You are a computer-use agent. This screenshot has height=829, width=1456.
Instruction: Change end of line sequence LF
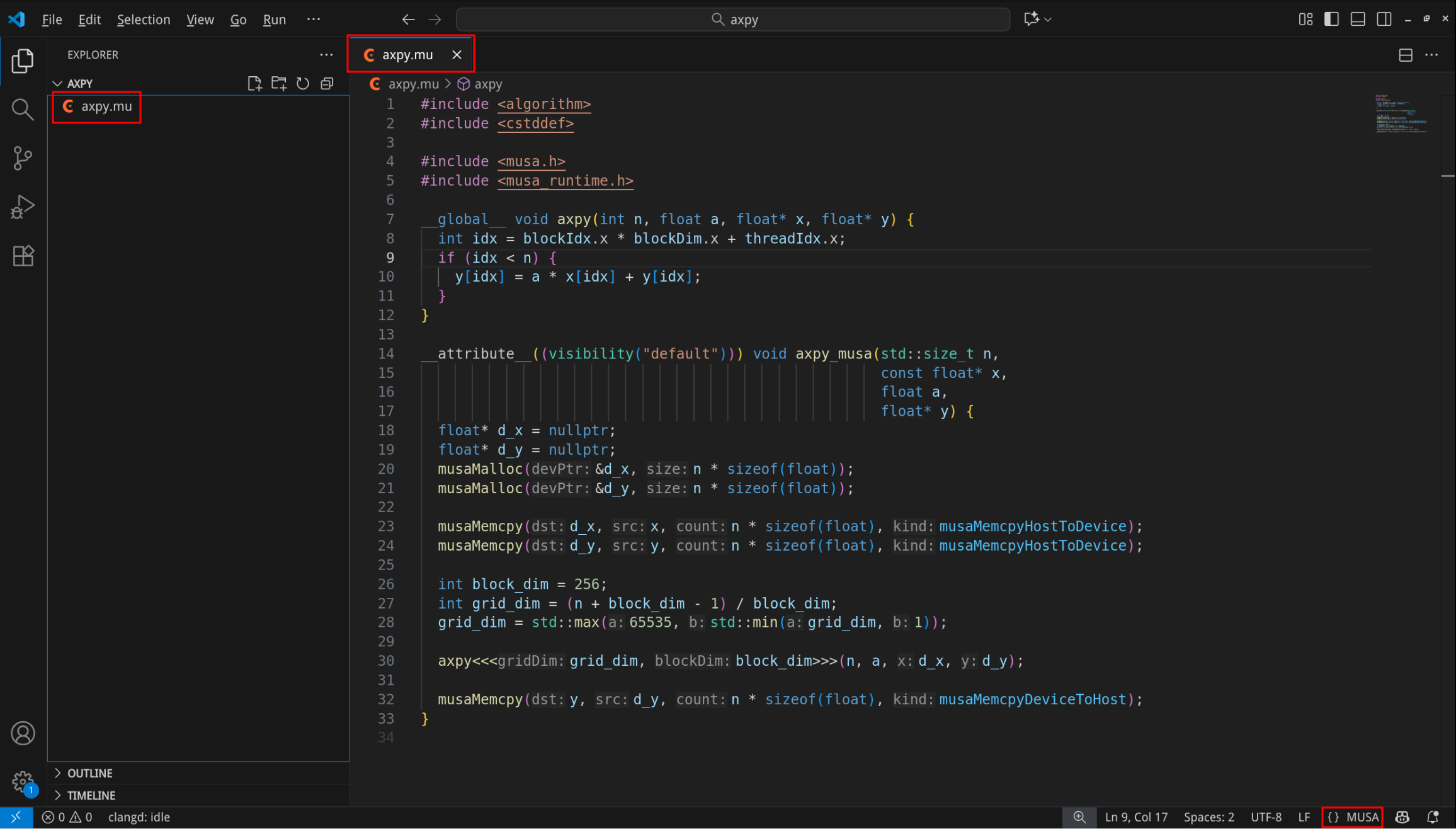1304,817
